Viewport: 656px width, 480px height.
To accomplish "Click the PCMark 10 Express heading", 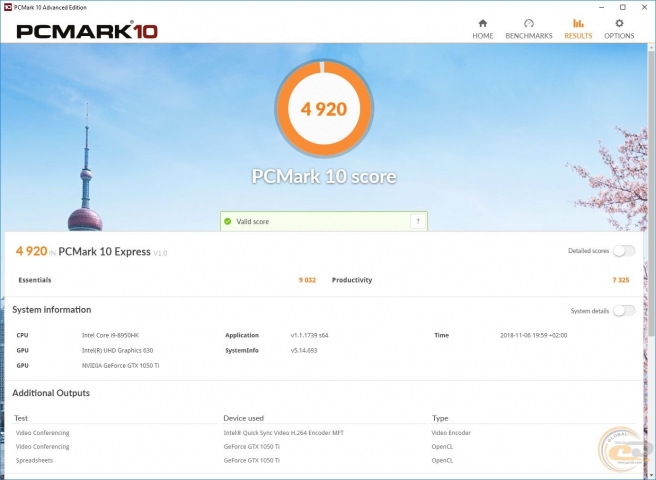I will pyautogui.click(x=104, y=252).
